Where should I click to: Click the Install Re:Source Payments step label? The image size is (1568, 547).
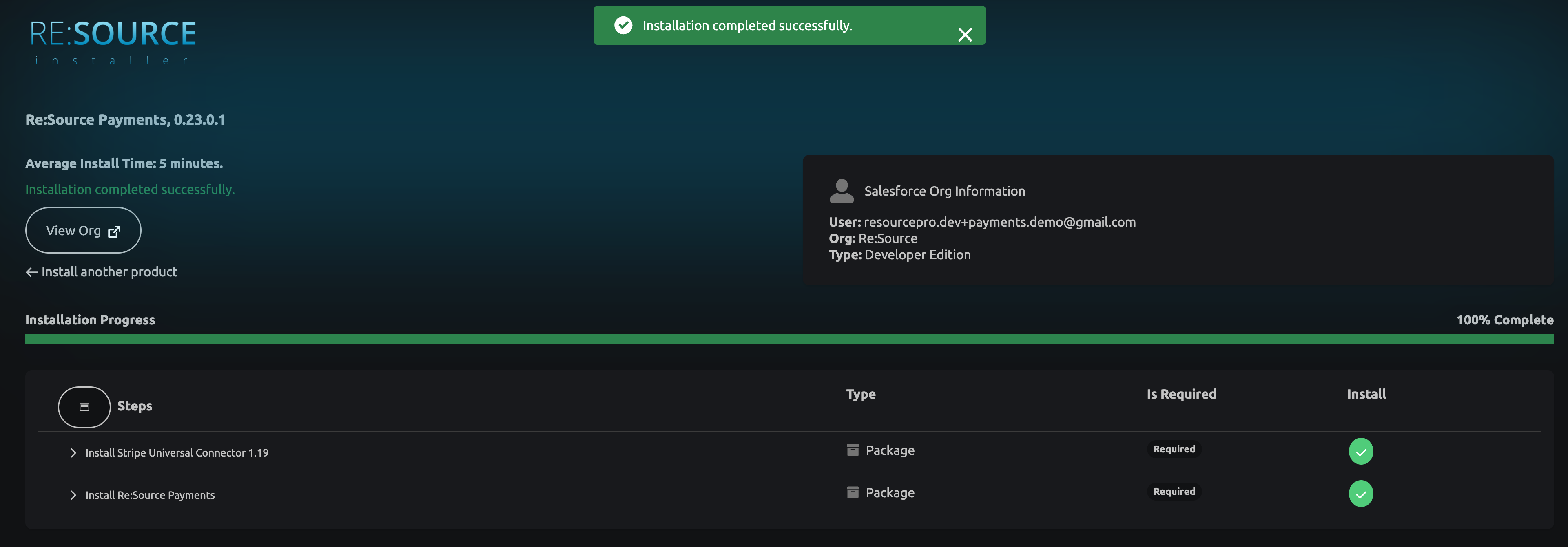[150, 495]
